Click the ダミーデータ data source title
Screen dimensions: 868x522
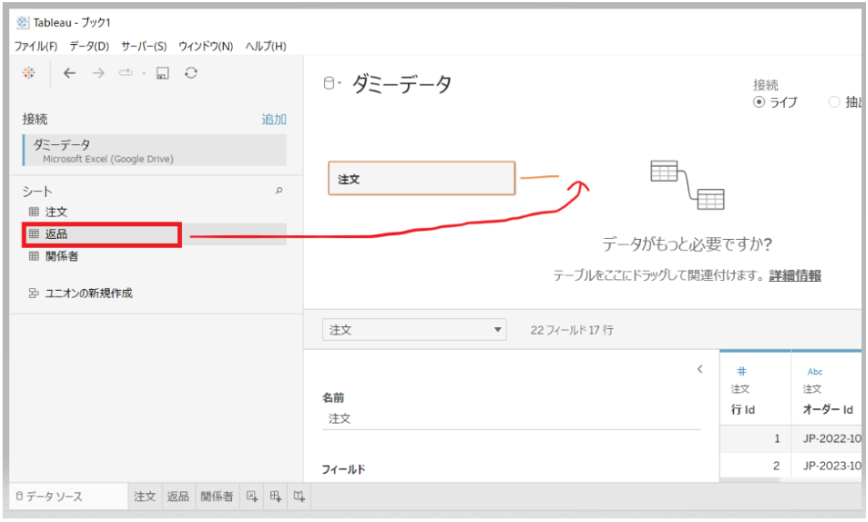pos(402,84)
